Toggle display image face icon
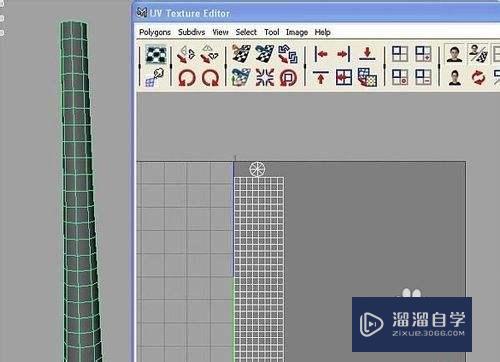The width and height of the screenshot is (500, 362). pyautogui.click(x=455, y=54)
